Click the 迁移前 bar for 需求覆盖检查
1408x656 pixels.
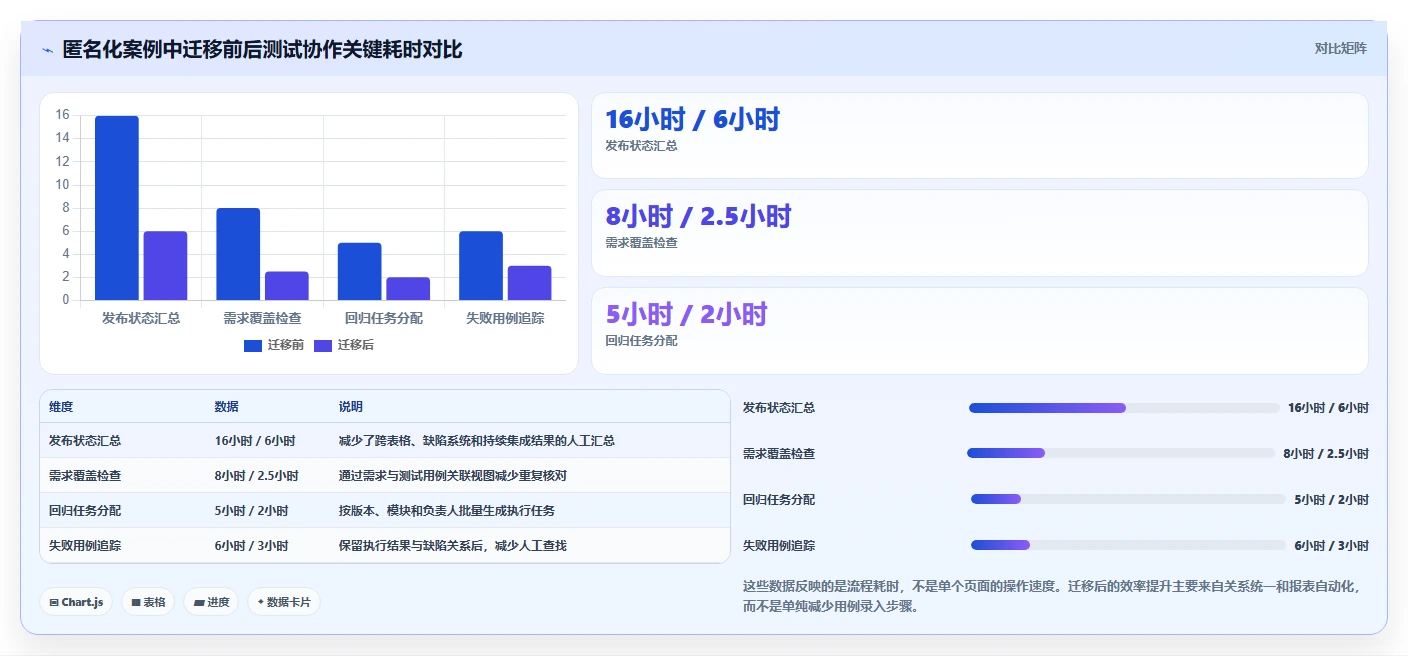[x=238, y=254]
